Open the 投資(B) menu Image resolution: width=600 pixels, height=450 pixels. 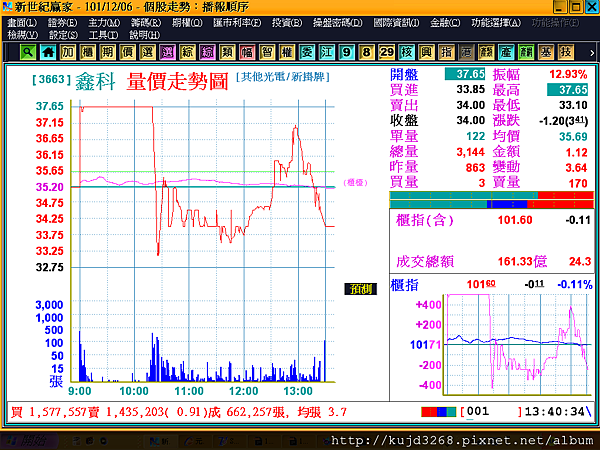(287, 23)
